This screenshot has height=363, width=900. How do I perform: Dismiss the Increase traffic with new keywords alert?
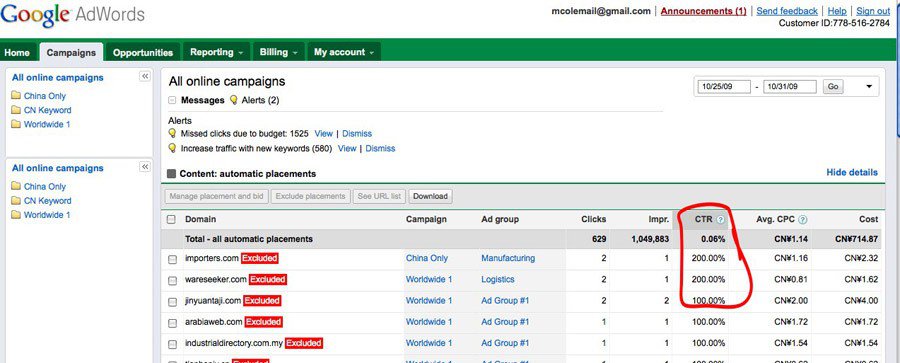381,148
